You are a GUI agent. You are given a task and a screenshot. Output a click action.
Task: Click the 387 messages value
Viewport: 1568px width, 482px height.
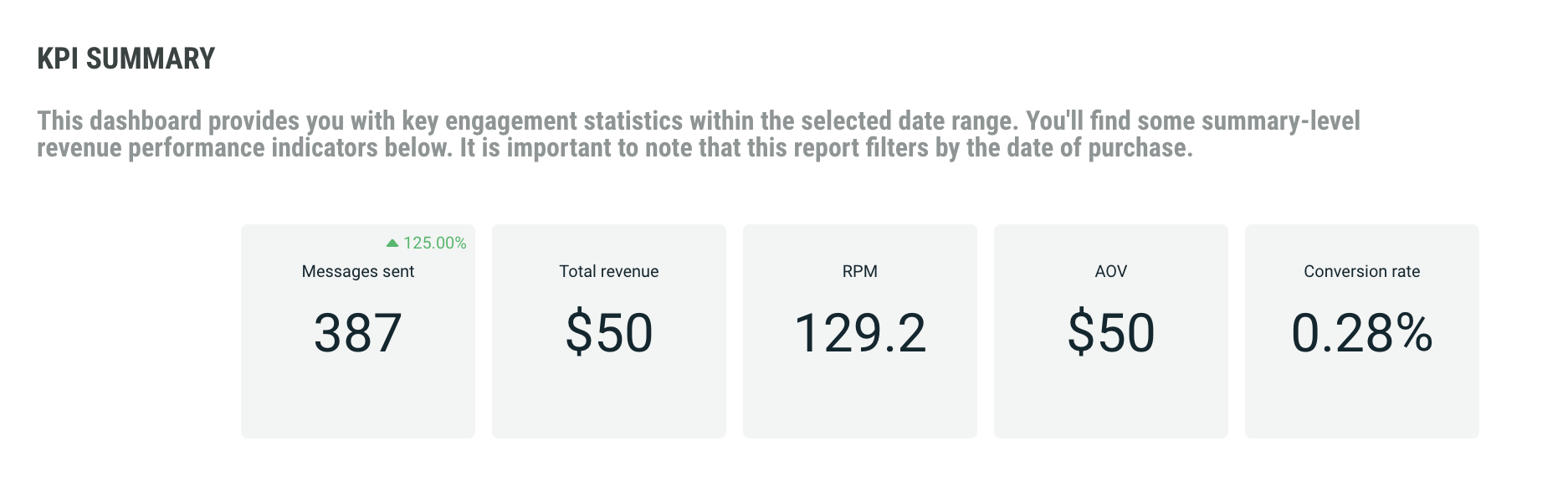click(x=358, y=332)
